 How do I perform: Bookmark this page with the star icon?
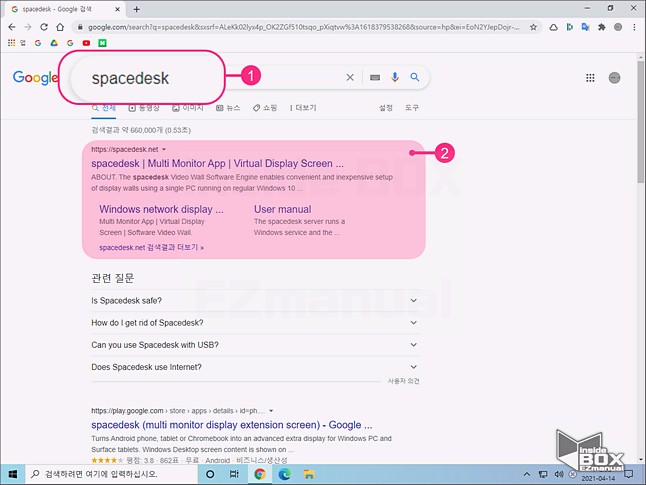click(x=533, y=27)
